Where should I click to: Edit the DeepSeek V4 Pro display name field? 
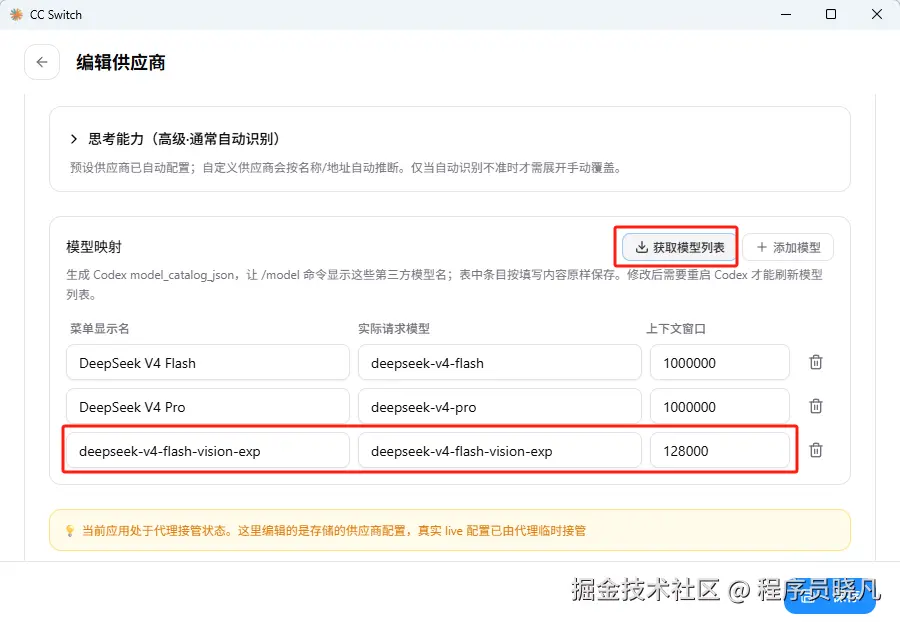[x=208, y=407]
